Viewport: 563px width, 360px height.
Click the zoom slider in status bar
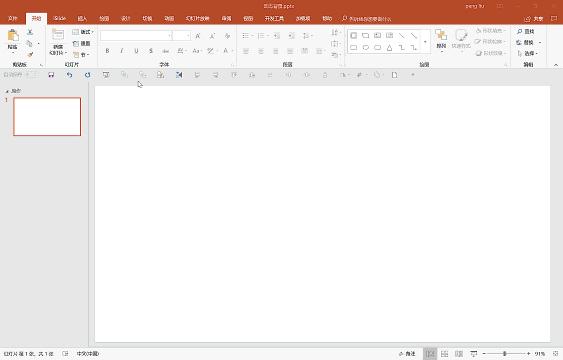tap(506, 354)
